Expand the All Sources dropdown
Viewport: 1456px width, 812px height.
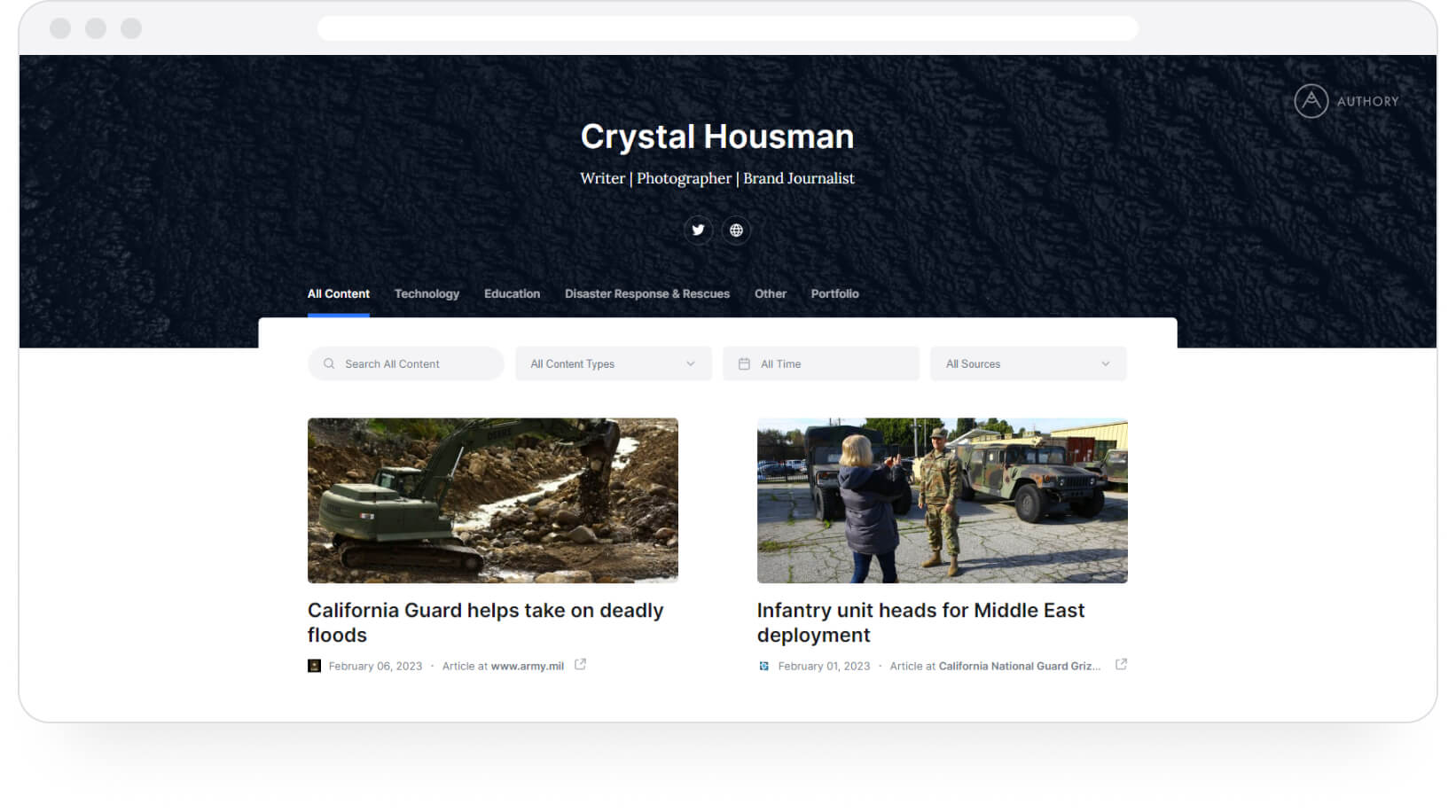(x=1029, y=364)
